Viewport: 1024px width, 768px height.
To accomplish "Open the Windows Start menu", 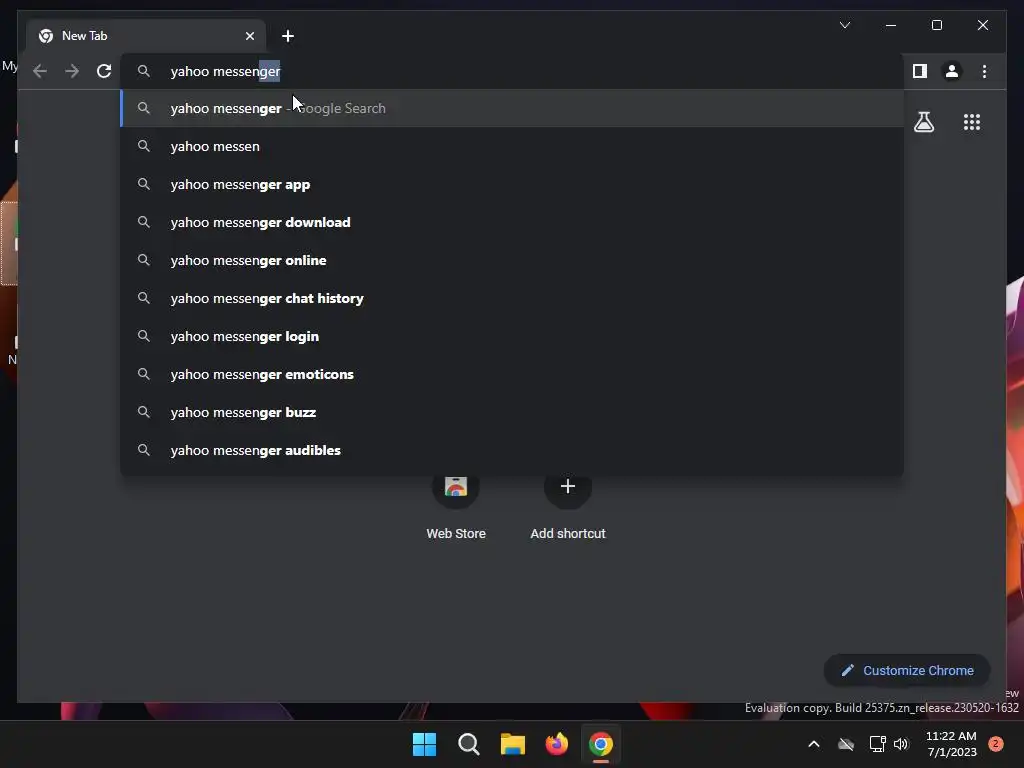I will pyautogui.click(x=424, y=744).
